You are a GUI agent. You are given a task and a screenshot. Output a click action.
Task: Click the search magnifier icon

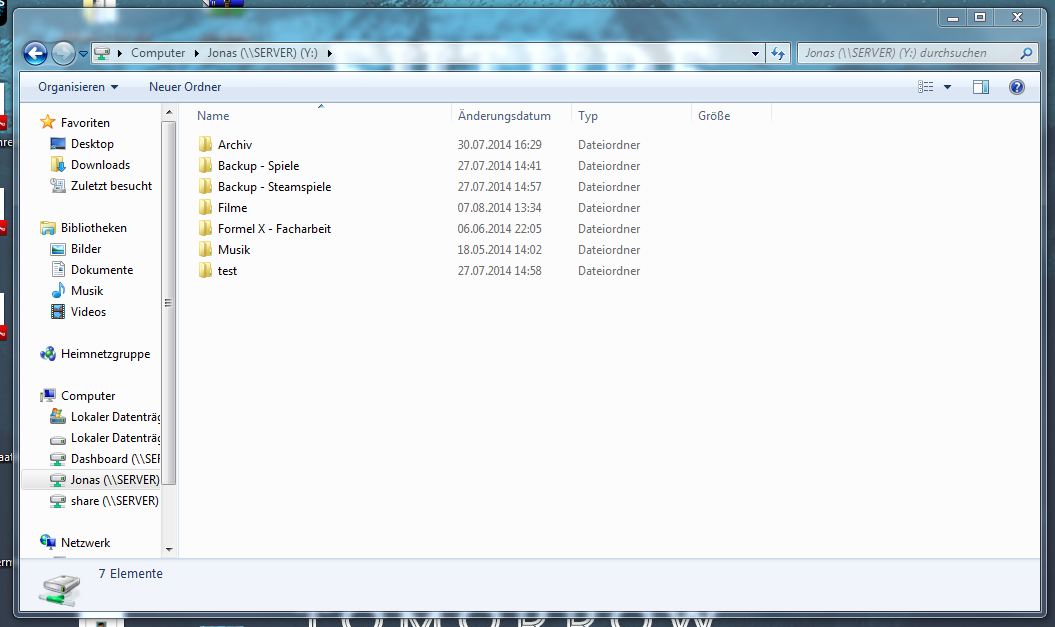click(1026, 53)
